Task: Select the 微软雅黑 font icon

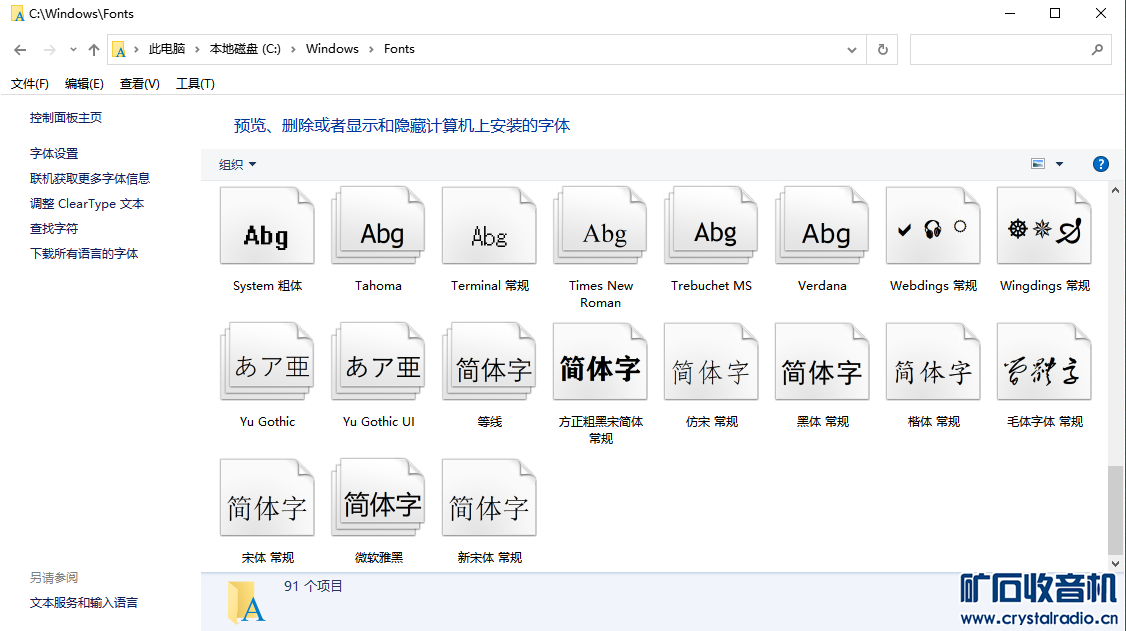Action: [x=378, y=497]
